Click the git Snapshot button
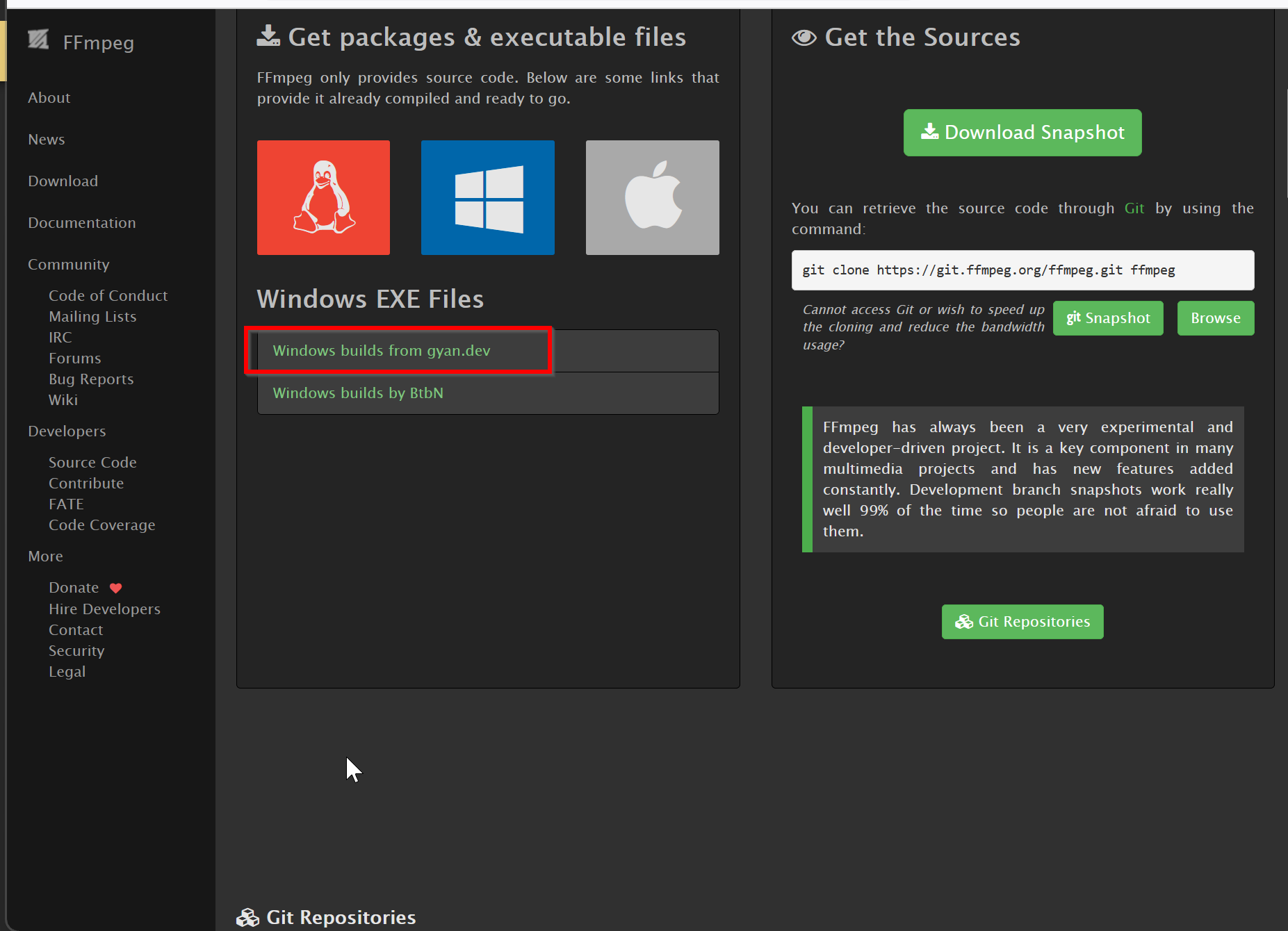This screenshot has height=931, width=1288. click(x=1108, y=318)
